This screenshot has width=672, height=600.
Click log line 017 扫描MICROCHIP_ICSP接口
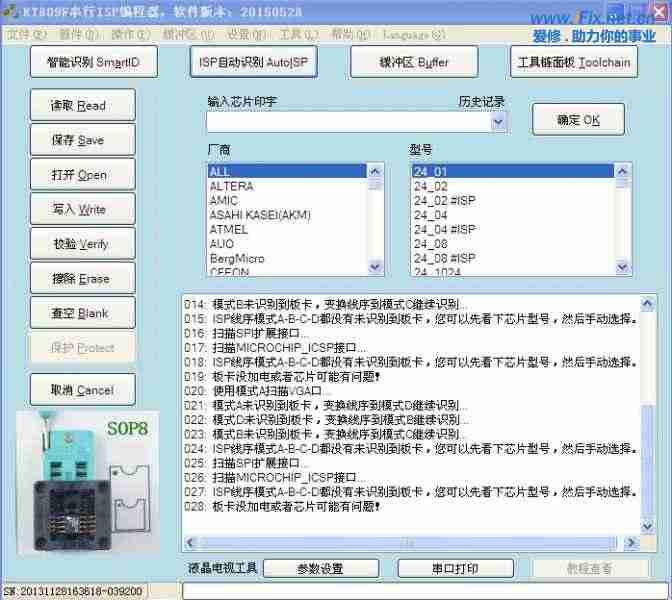pyautogui.click(x=275, y=348)
